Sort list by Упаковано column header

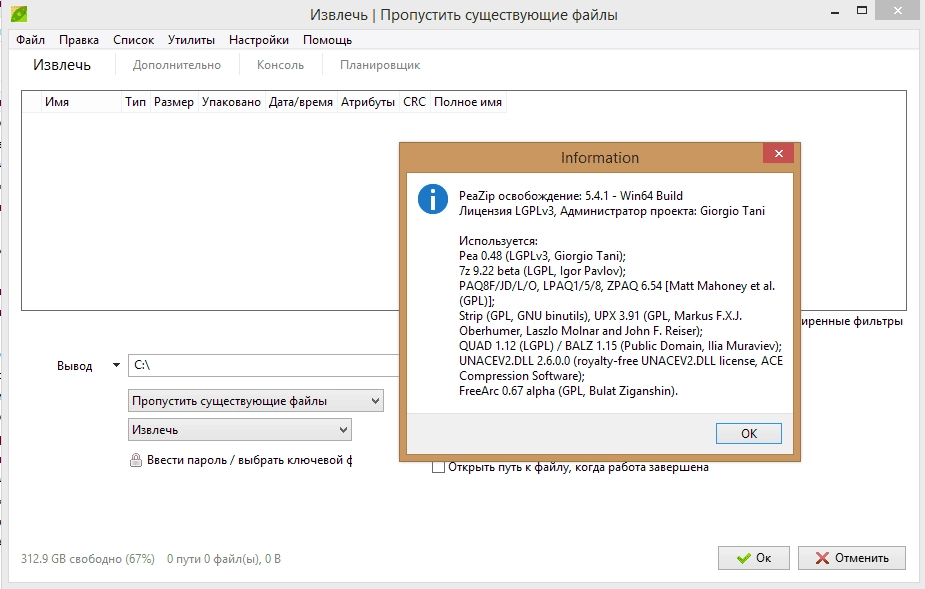click(231, 102)
